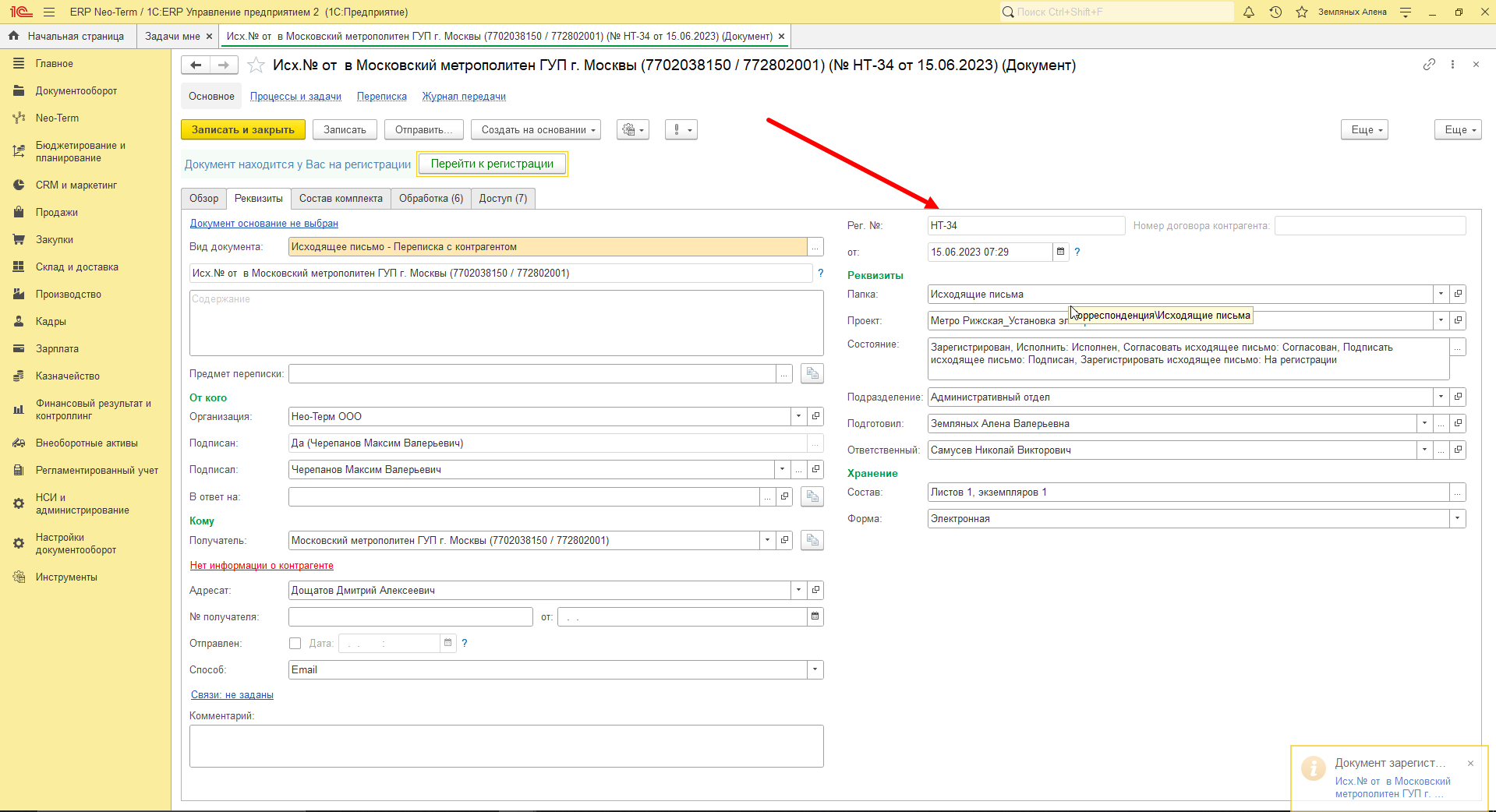Open Задачи мне tab
1496x812 pixels.
pyautogui.click(x=172, y=36)
